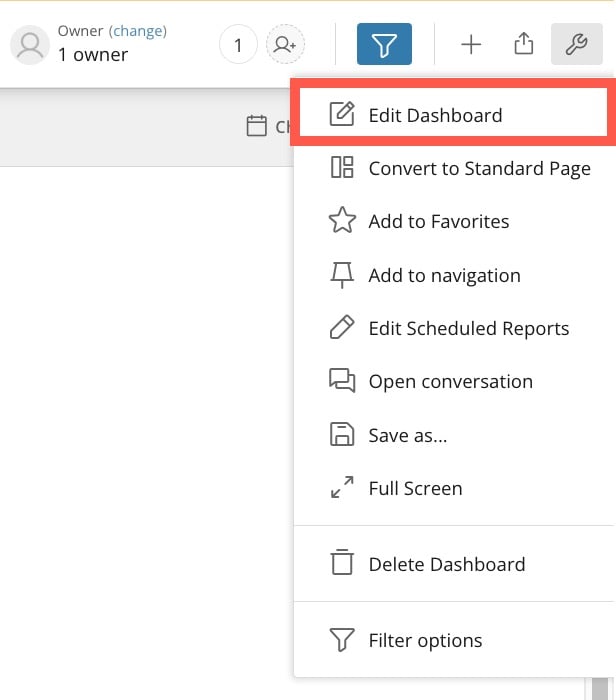Screen dimensions: 616x700
Task: Click the plus add icon in toolbar
Action: pyautogui.click(x=471, y=44)
